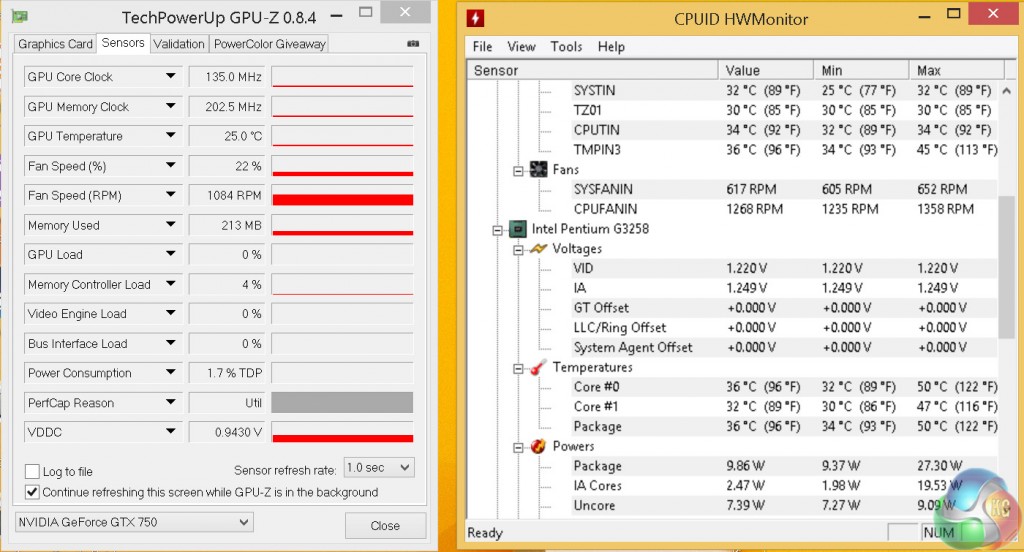Open the Help menu in HWMonitor
The height and width of the screenshot is (552, 1024).
[x=611, y=46]
